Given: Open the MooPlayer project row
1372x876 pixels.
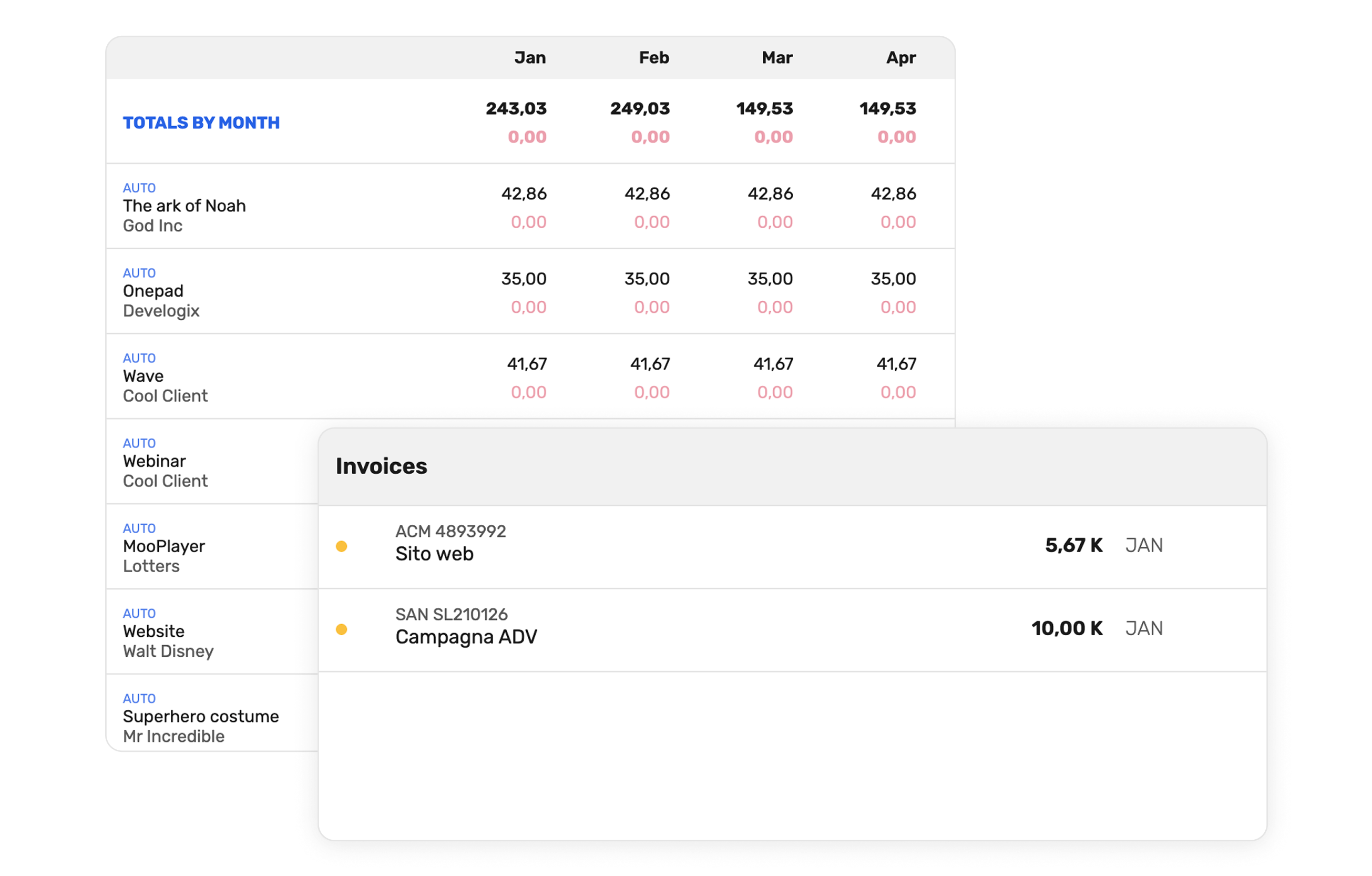Looking at the screenshot, I should coord(163,546).
